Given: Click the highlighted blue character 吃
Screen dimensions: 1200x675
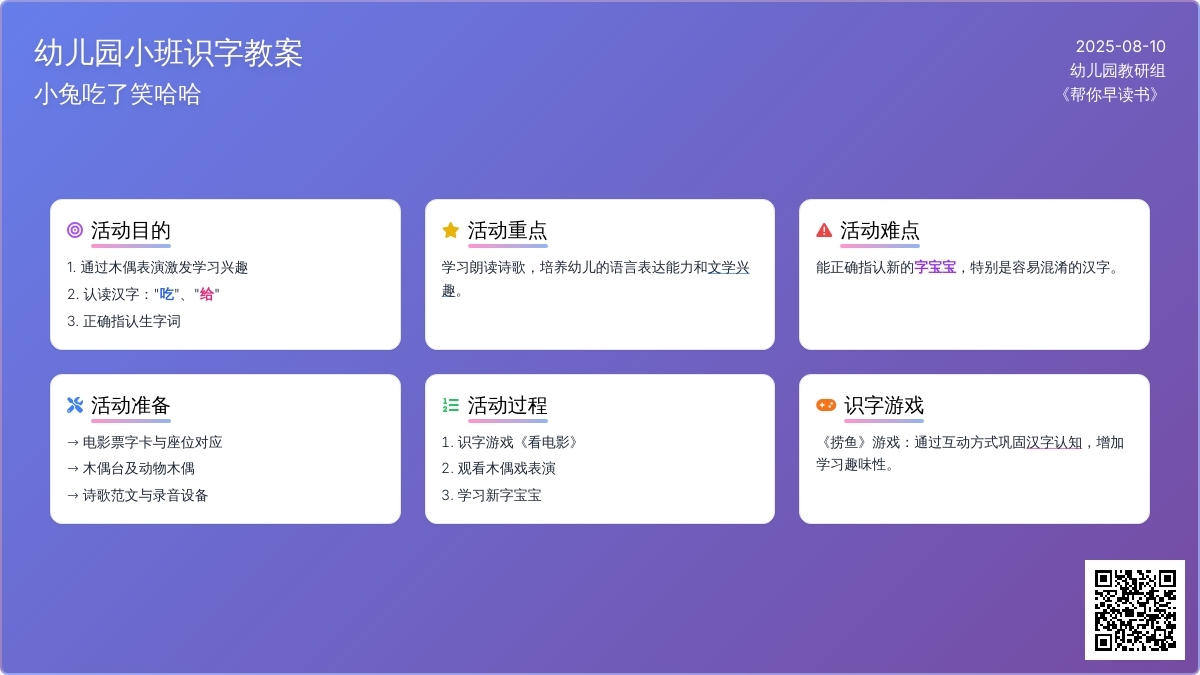Looking at the screenshot, I should [x=167, y=294].
